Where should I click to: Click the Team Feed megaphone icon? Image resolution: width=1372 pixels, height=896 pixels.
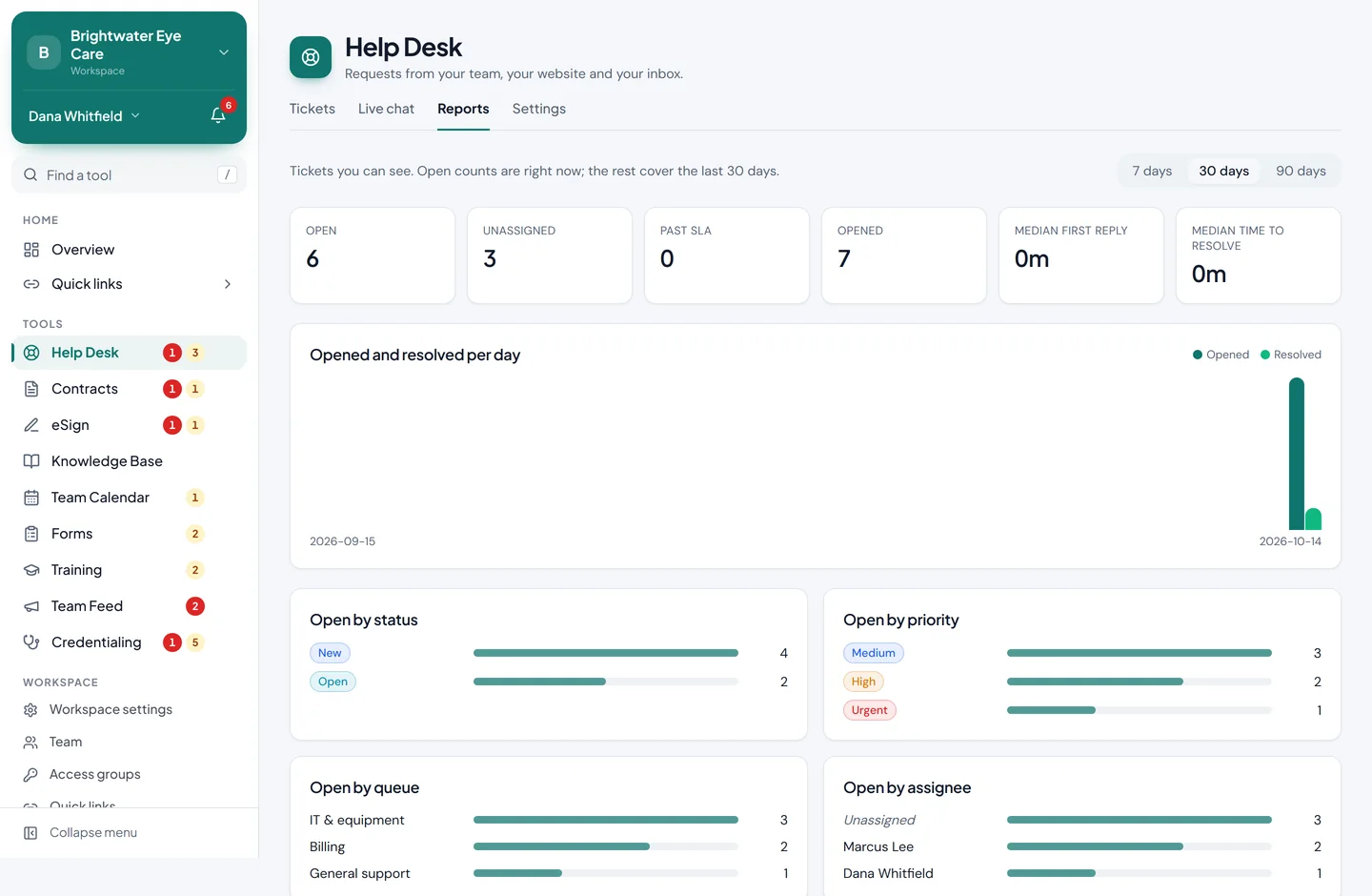point(31,606)
